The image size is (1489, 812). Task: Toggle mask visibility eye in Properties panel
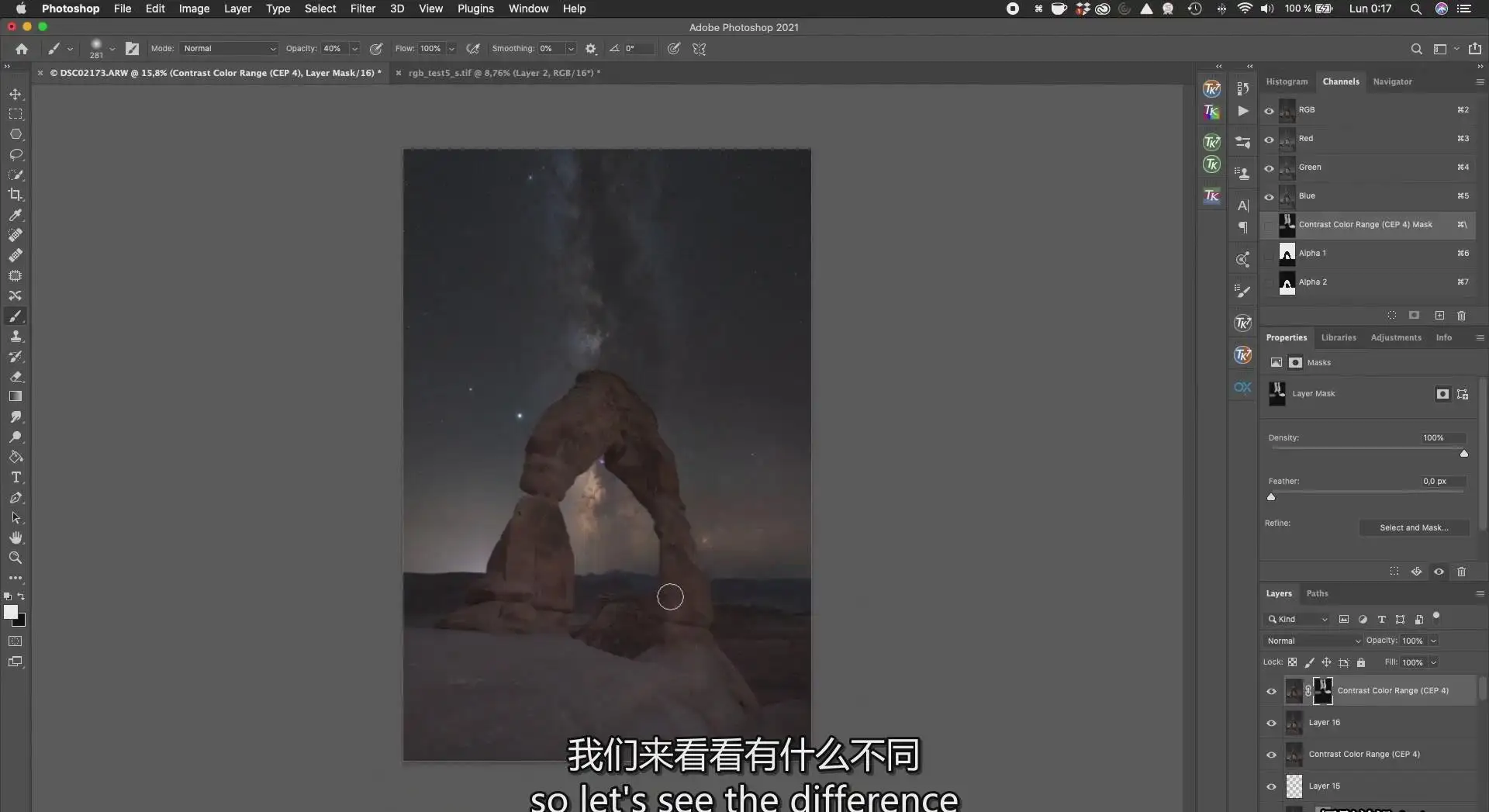coord(1439,572)
